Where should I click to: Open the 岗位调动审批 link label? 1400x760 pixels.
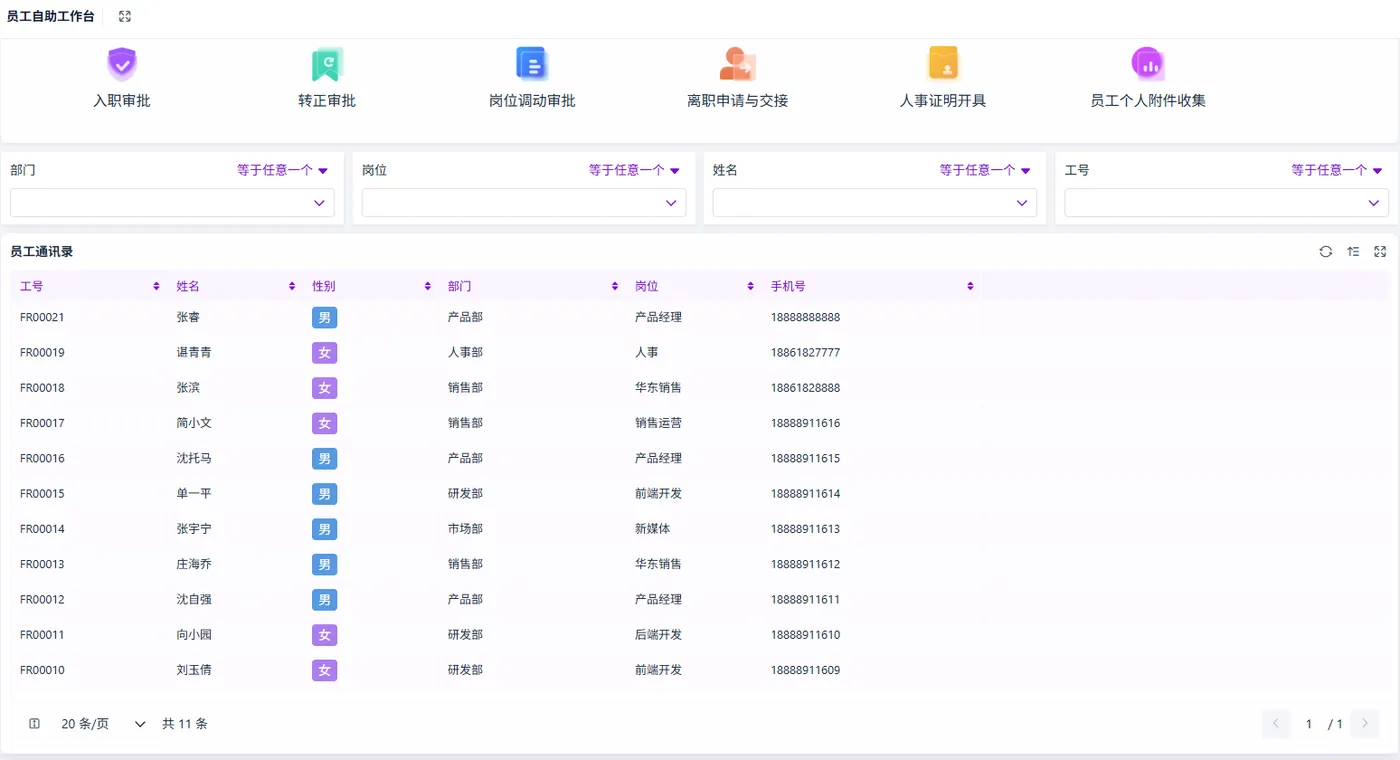coord(532,101)
